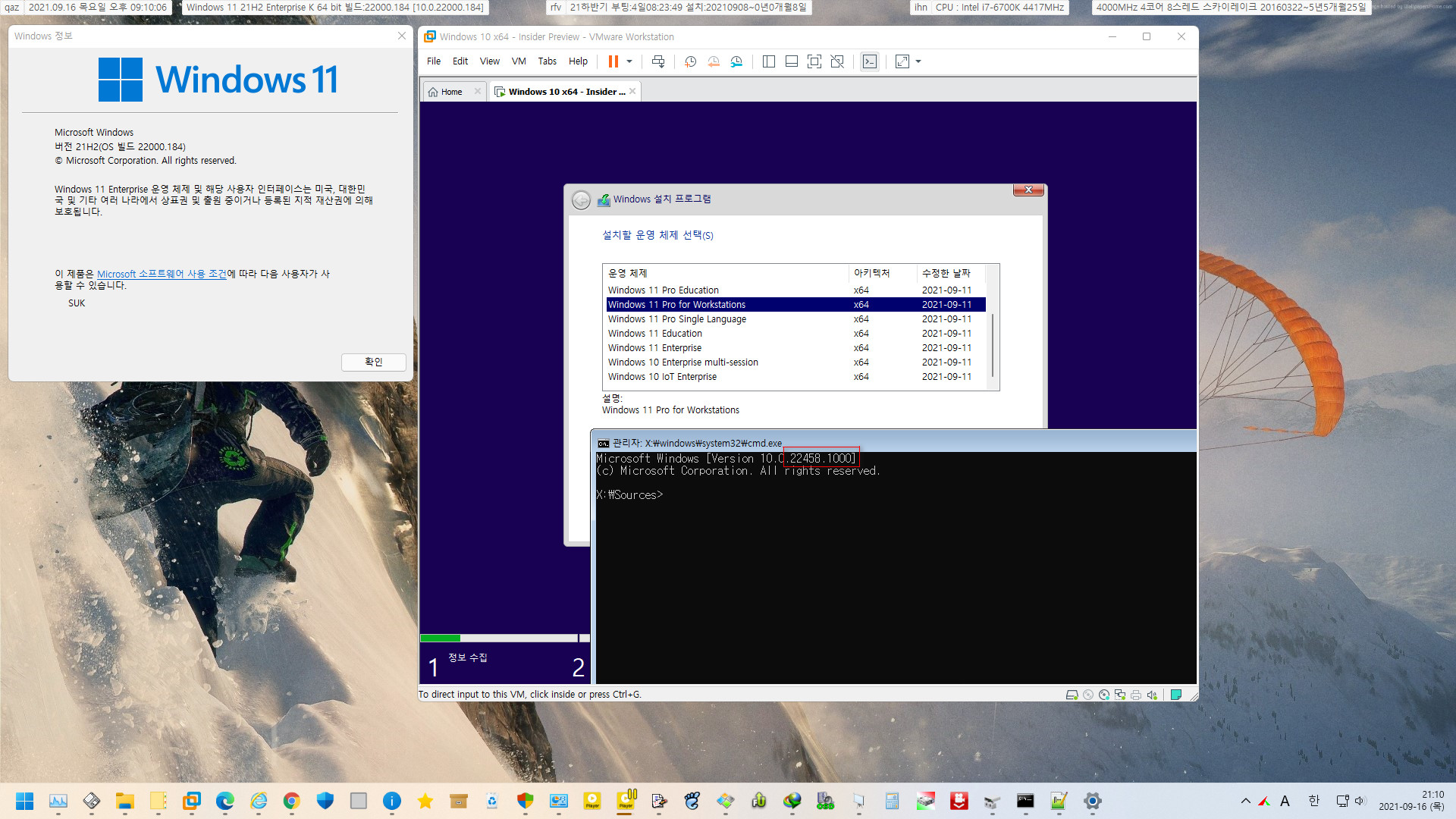
Task: Open the volume speaker icon in system tray
Action: pos(1360,801)
